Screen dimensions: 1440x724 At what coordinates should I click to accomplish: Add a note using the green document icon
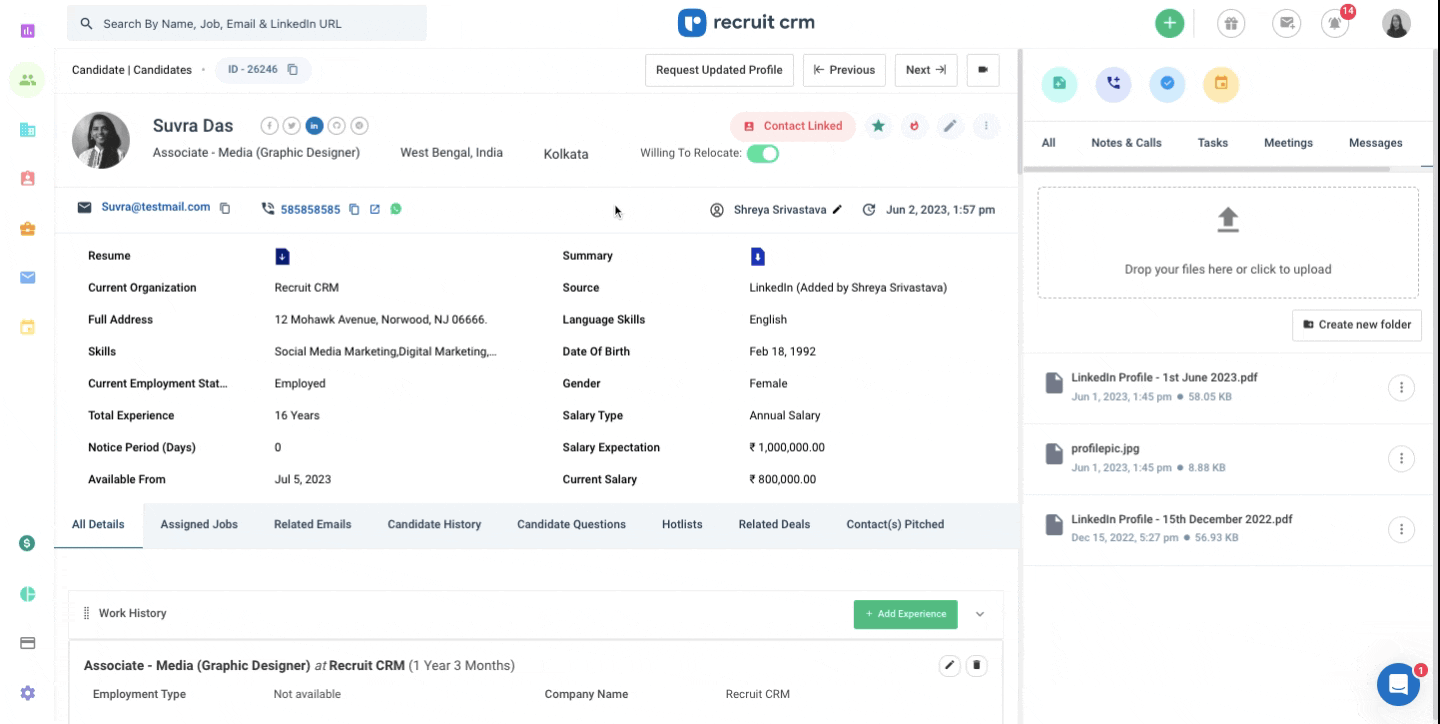pyautogui.click(x=1059, y=84)
